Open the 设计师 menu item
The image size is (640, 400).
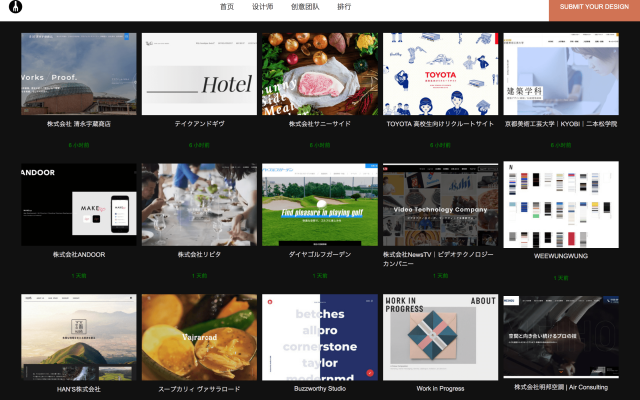(x=262, y=7)
